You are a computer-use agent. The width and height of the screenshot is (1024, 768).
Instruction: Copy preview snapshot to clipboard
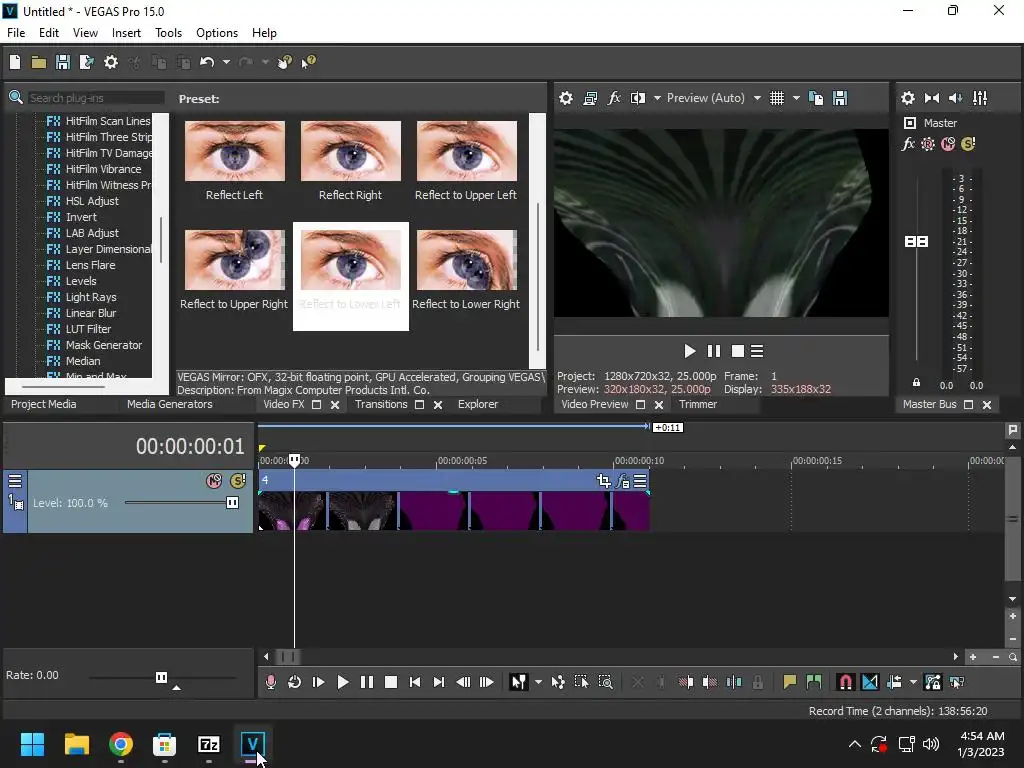(x=816, y=98)
